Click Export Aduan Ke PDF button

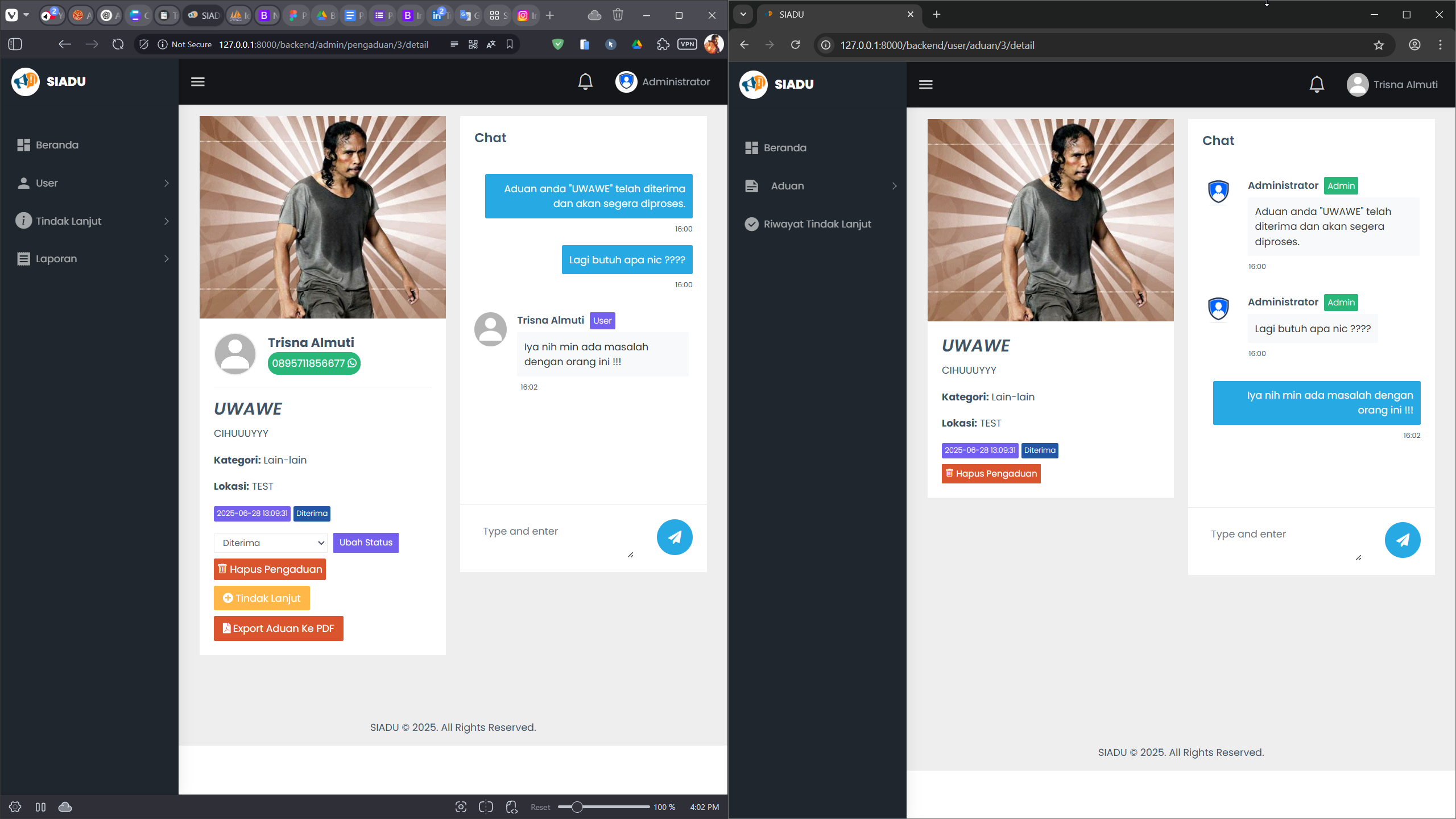coord(279,628)
